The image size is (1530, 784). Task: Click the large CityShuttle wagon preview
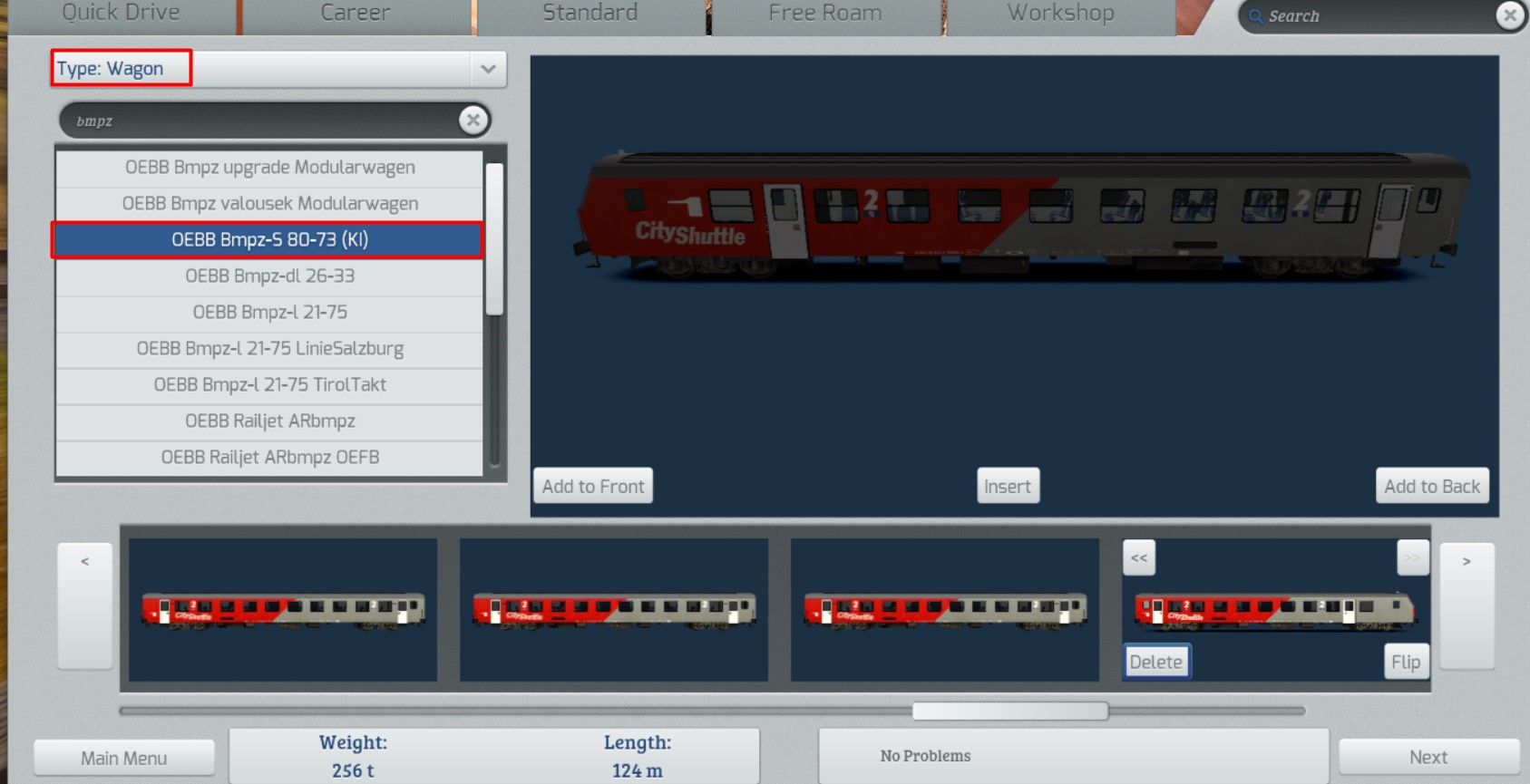[x=1022, y=216]
